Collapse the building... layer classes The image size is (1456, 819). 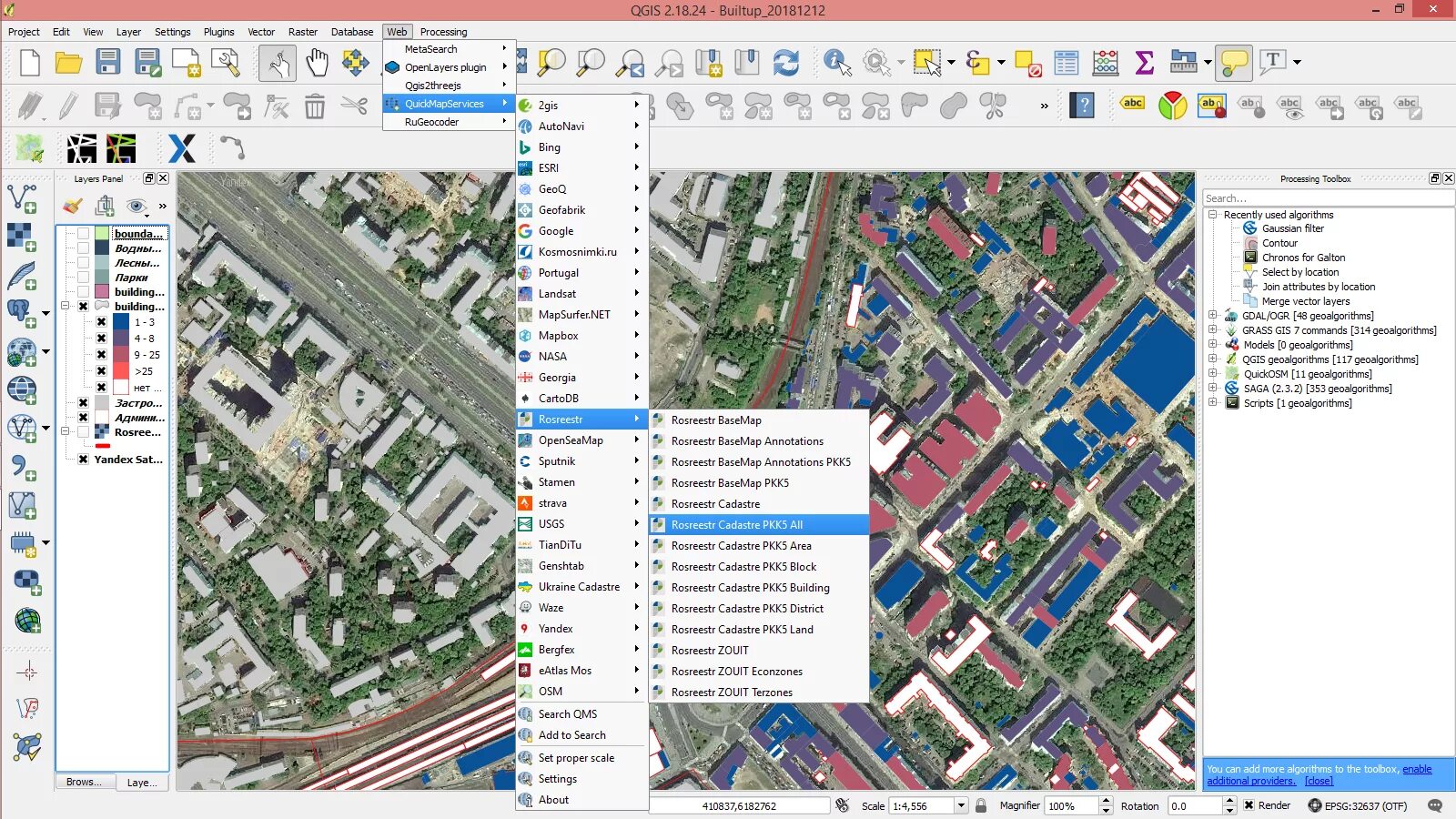click(x=66, y=307)
